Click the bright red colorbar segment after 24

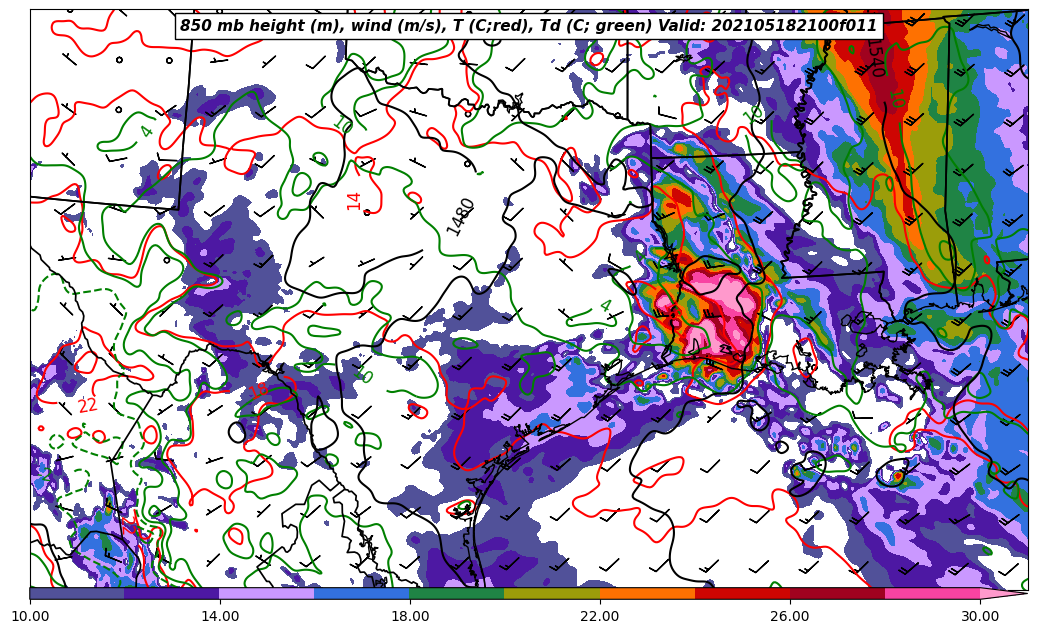coord(741,593)
